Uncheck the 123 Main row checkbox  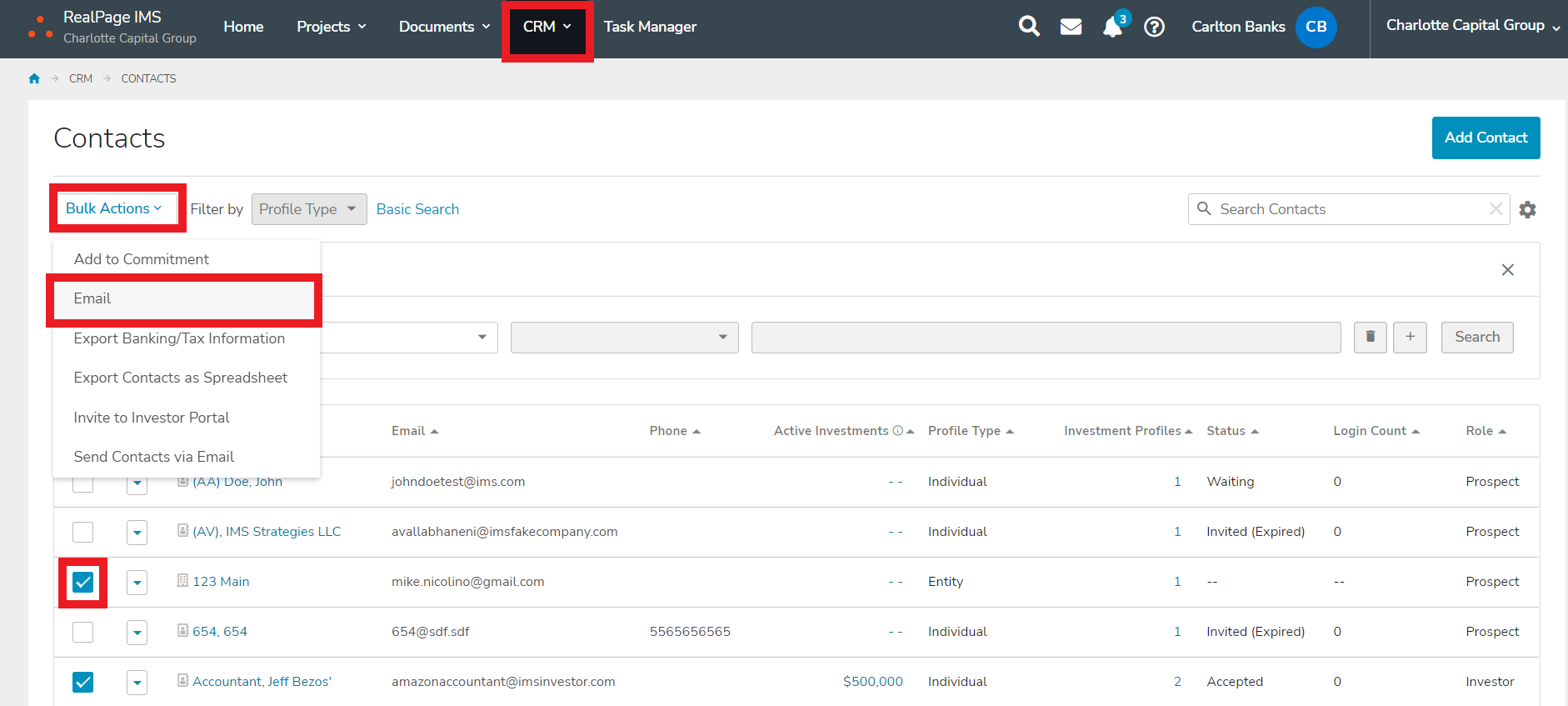click(82, 582)
